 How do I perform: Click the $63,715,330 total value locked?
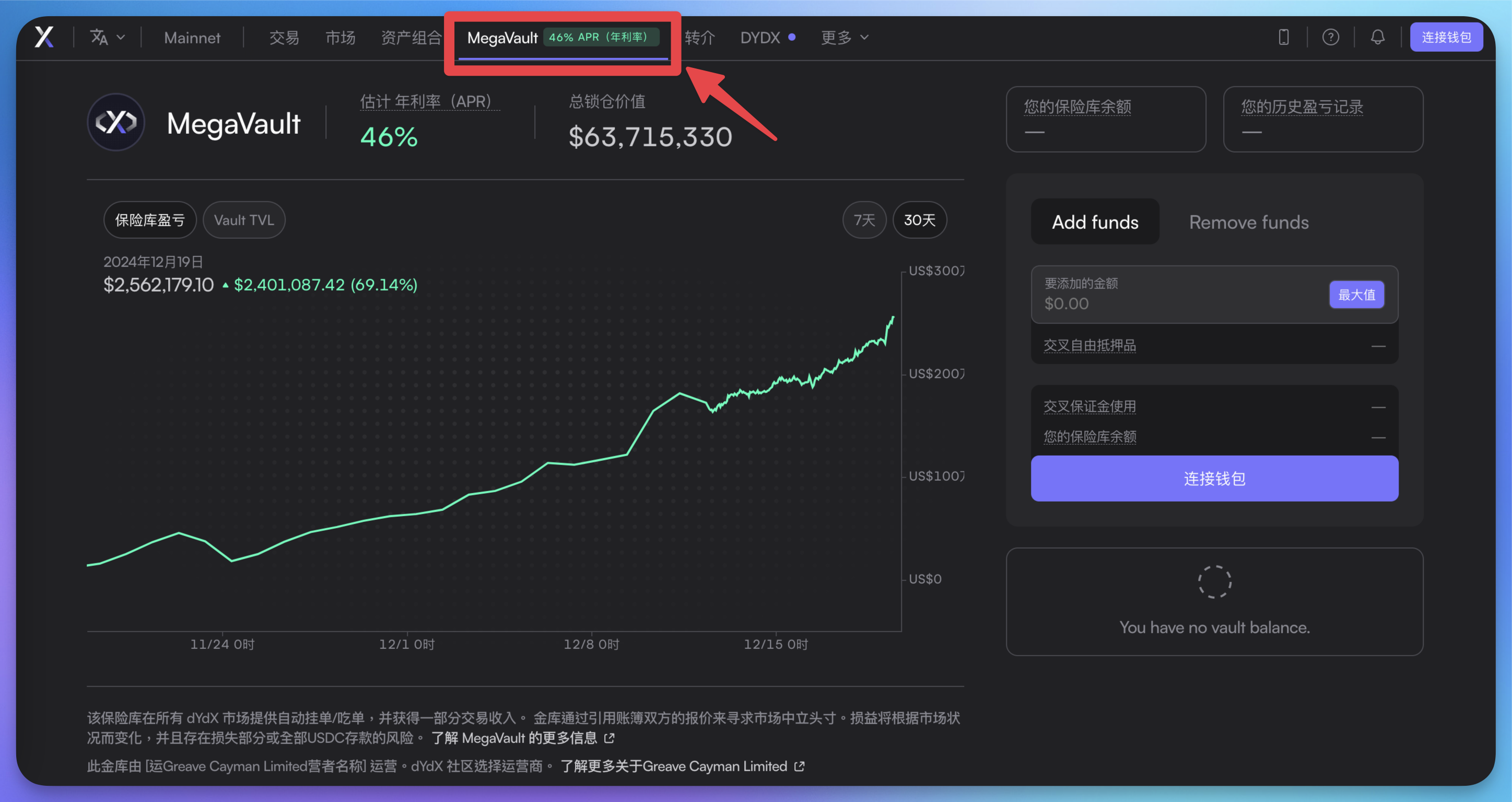tap(650, 137)
